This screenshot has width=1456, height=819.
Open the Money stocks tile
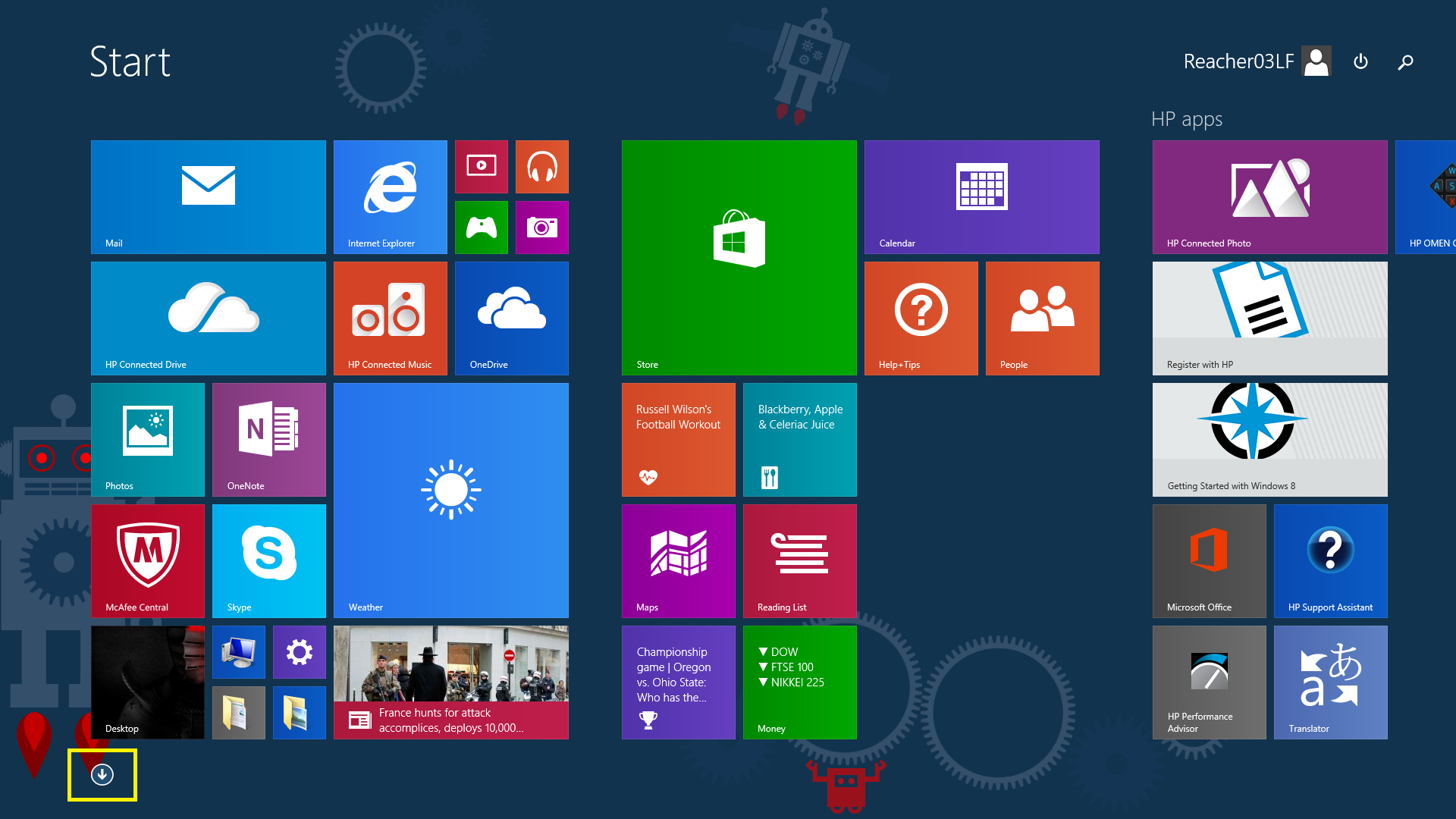[x=800, y=682]
